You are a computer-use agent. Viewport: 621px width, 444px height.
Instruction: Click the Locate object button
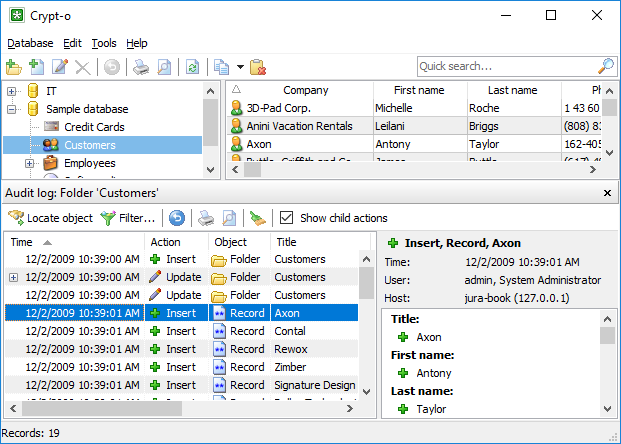(x=50, y=217)
